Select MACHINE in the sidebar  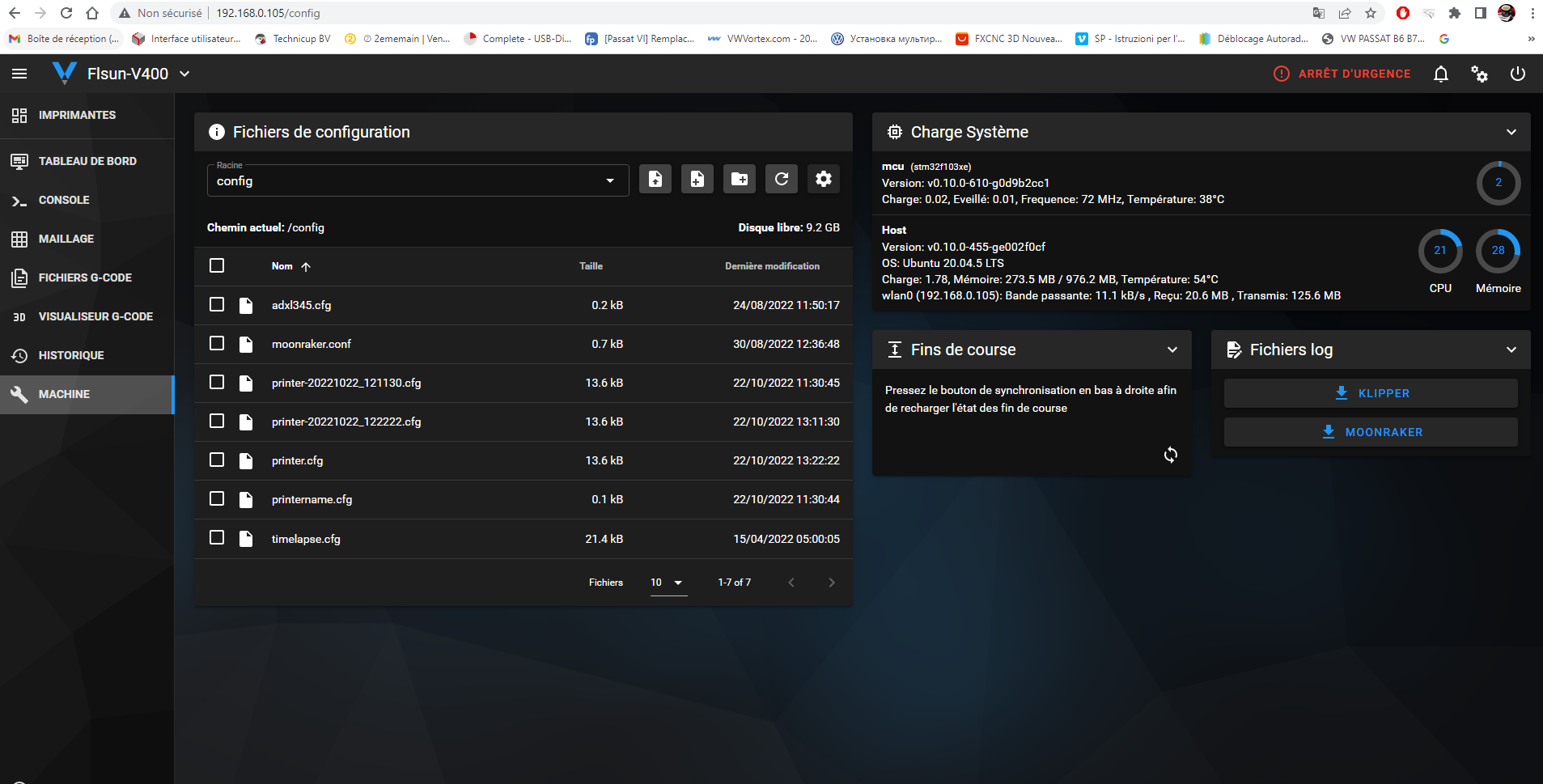pos(87,394)
